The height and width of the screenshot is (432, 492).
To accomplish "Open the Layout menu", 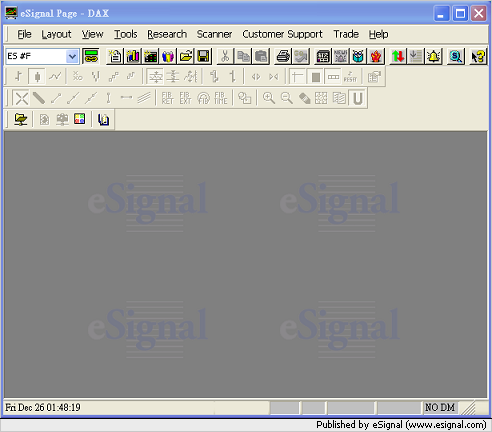I will 56,34.
